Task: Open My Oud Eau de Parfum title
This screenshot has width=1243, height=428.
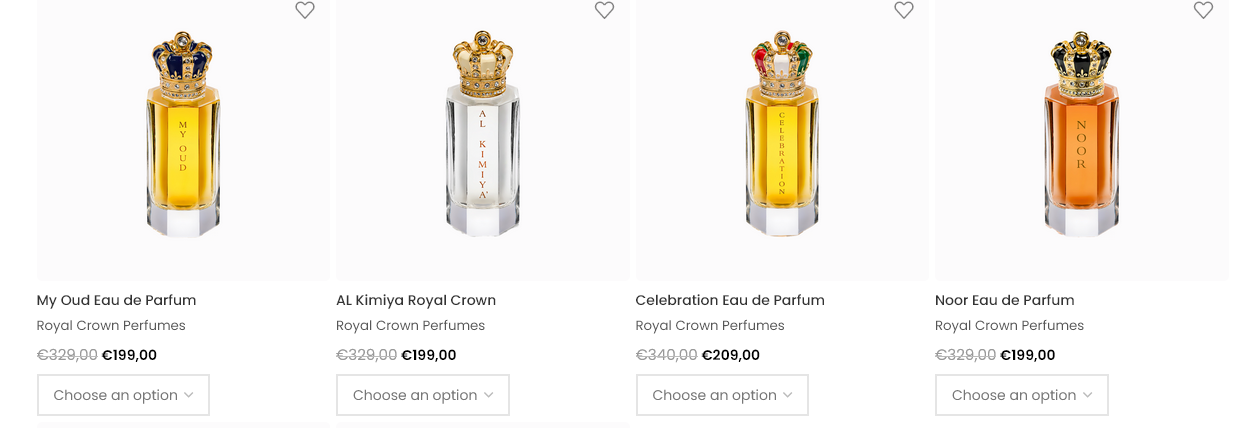Action: [116, 300]
